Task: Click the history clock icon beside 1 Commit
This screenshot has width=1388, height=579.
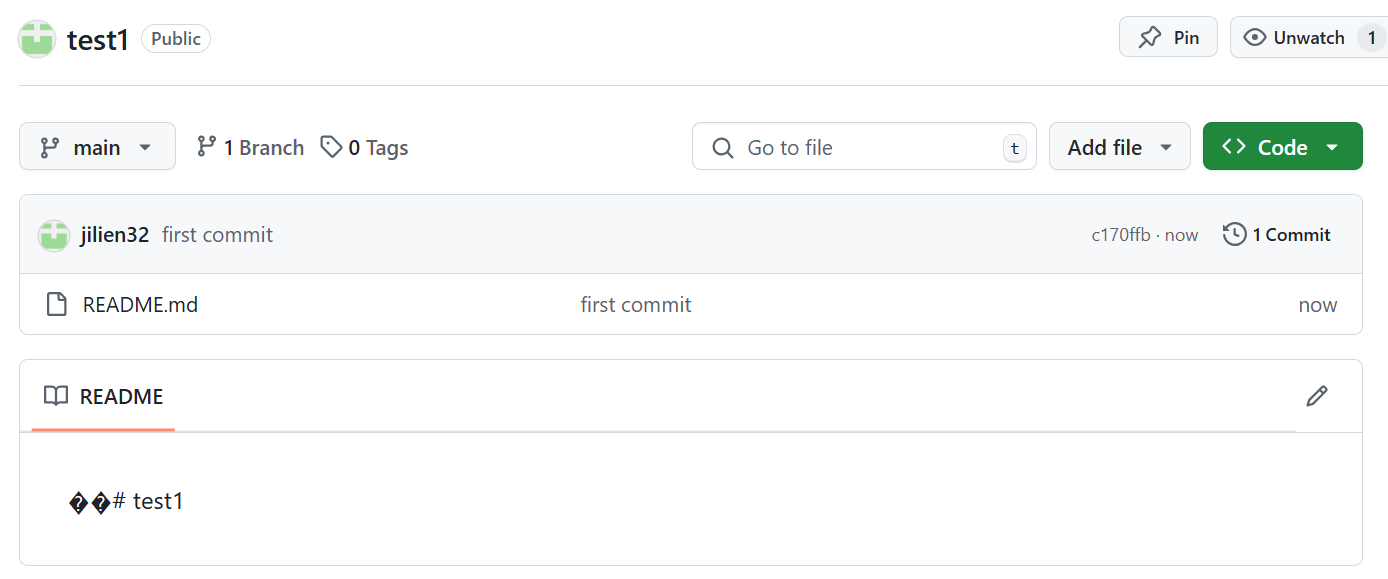Action: (x=1234, y=235)
